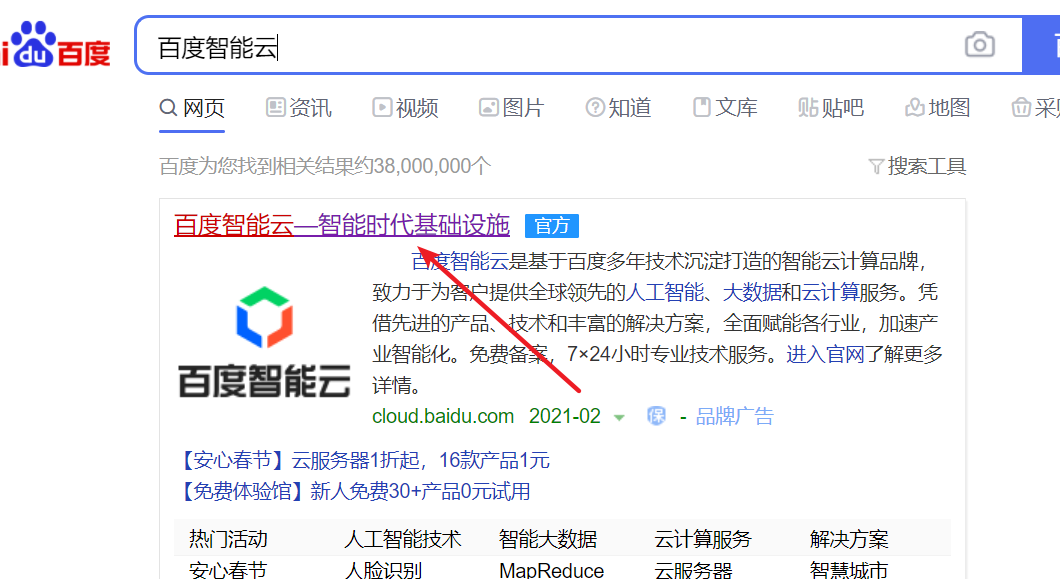Open result 百度智能云—智能时代基础设施

click(x=342, y=225)
